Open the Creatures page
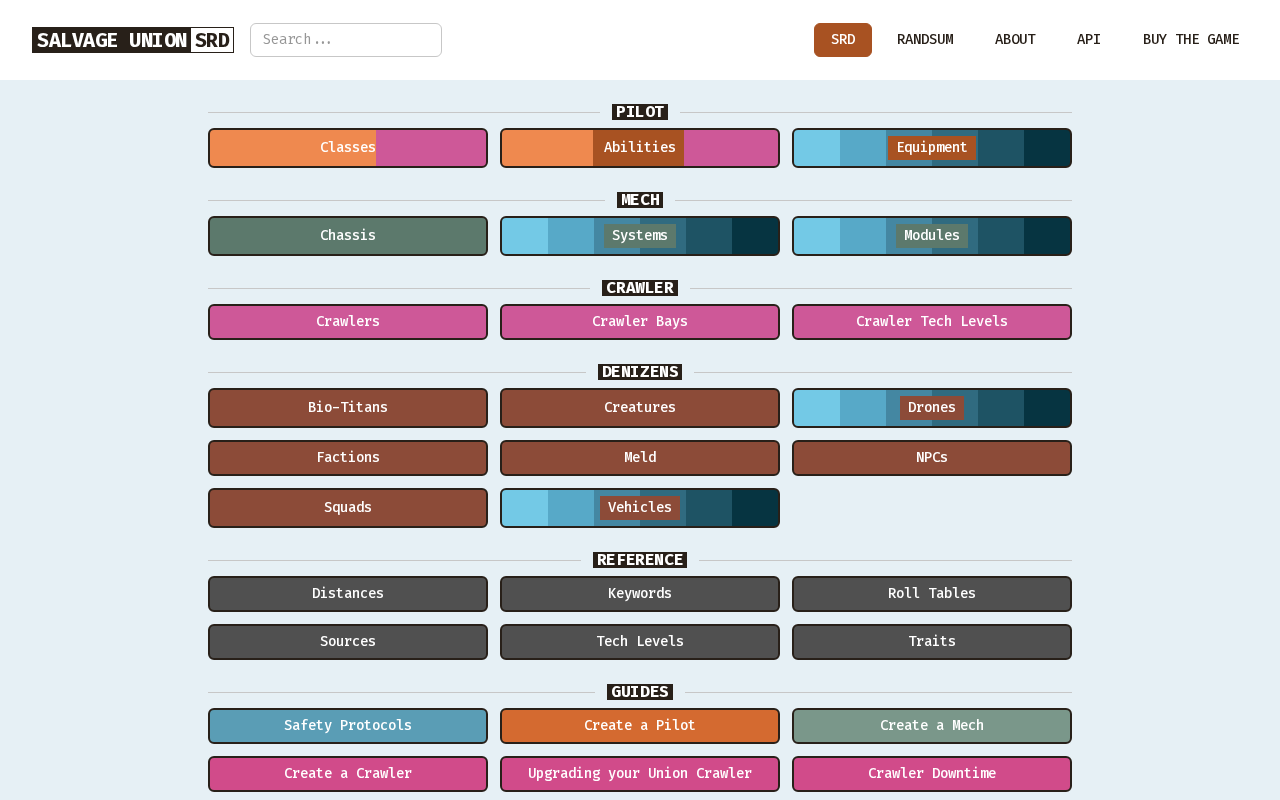 640,408
